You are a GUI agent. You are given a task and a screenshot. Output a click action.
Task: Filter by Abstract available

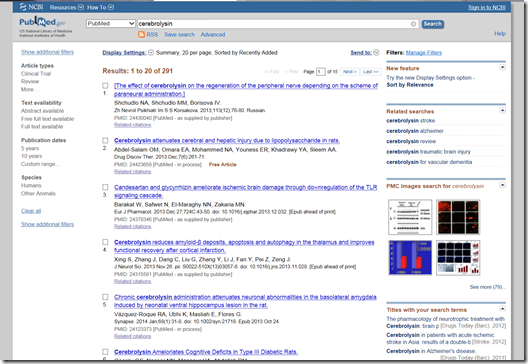coord(42,111)
